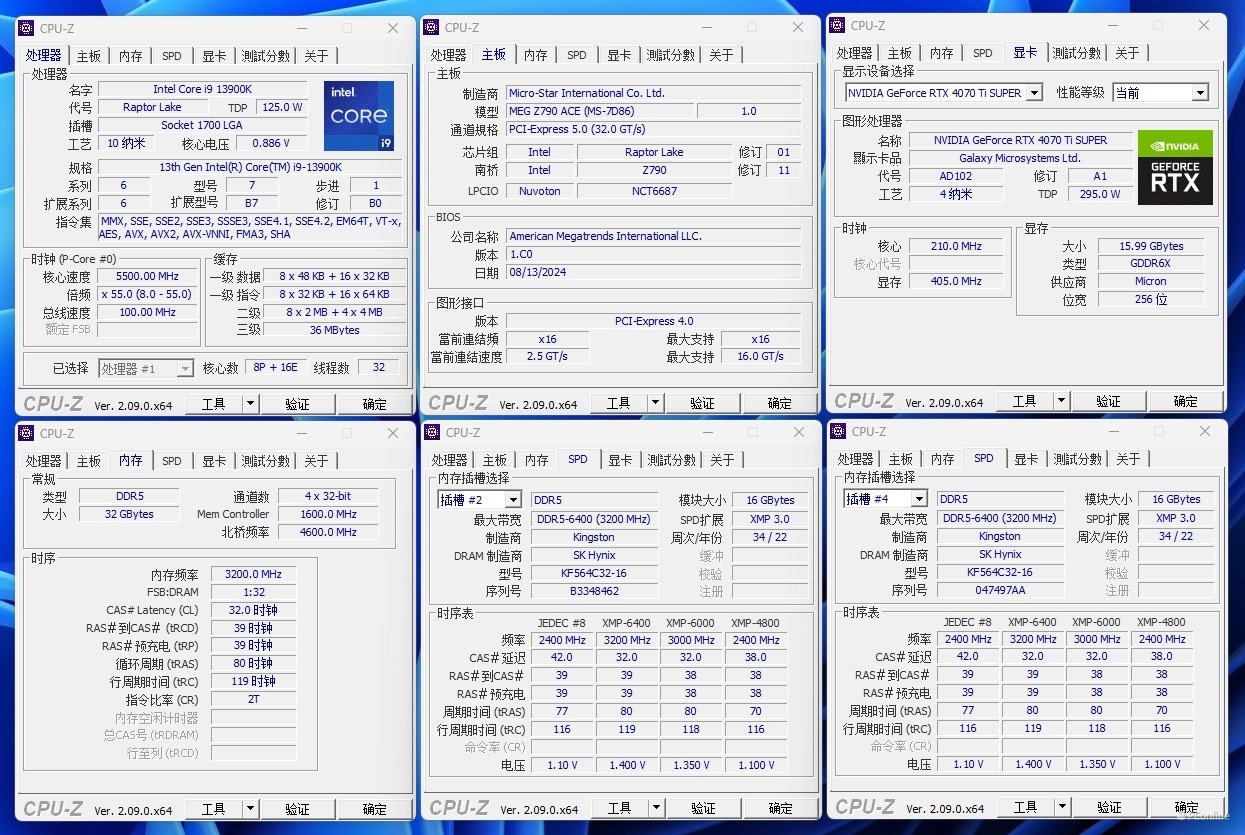Viewport: 1245px width, 835px height.
Task: Click the FSB:DRAM ratio value 1:32
Action: 253,592
